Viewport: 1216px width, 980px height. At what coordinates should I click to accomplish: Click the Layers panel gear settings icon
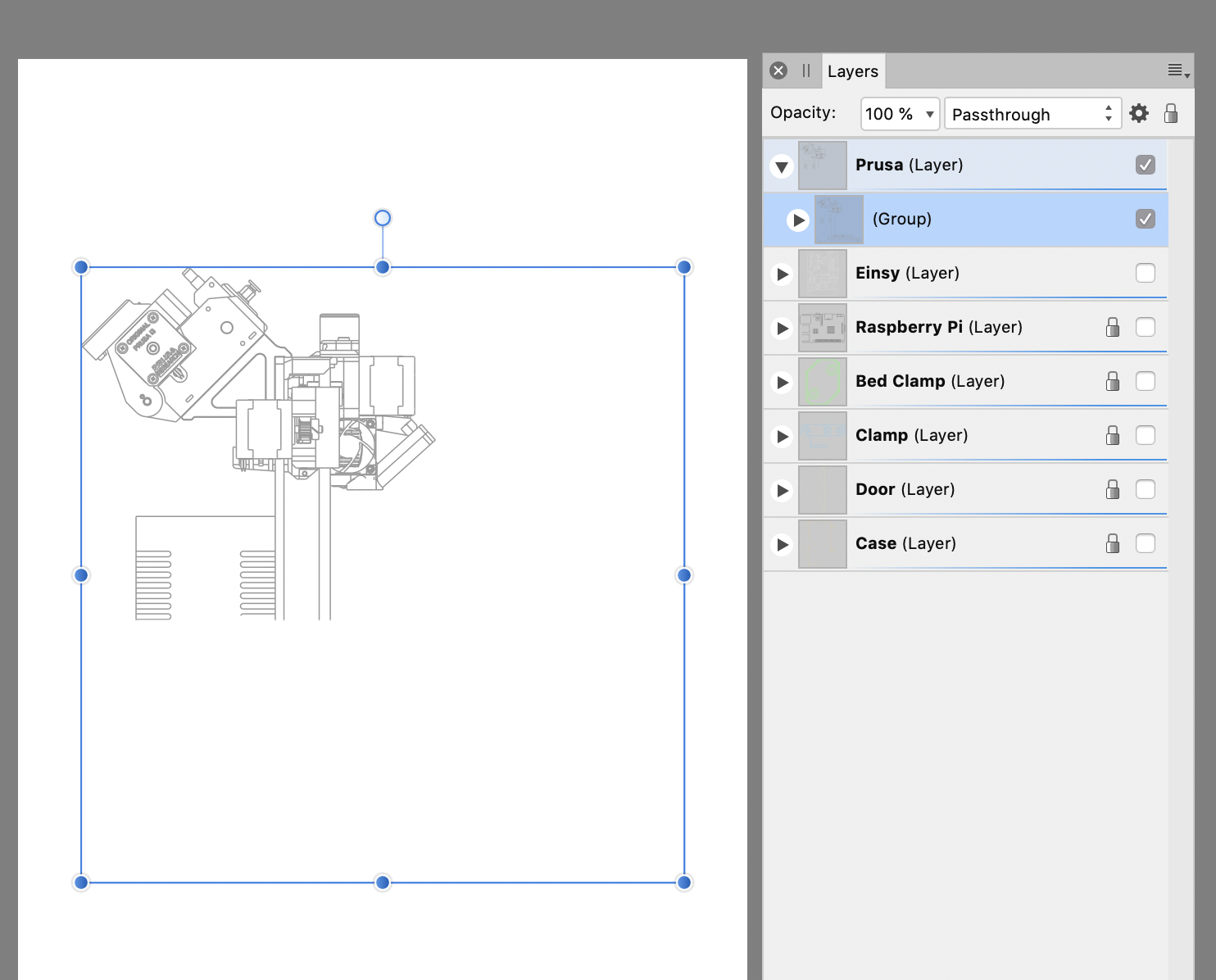(x=1139, y=113)
